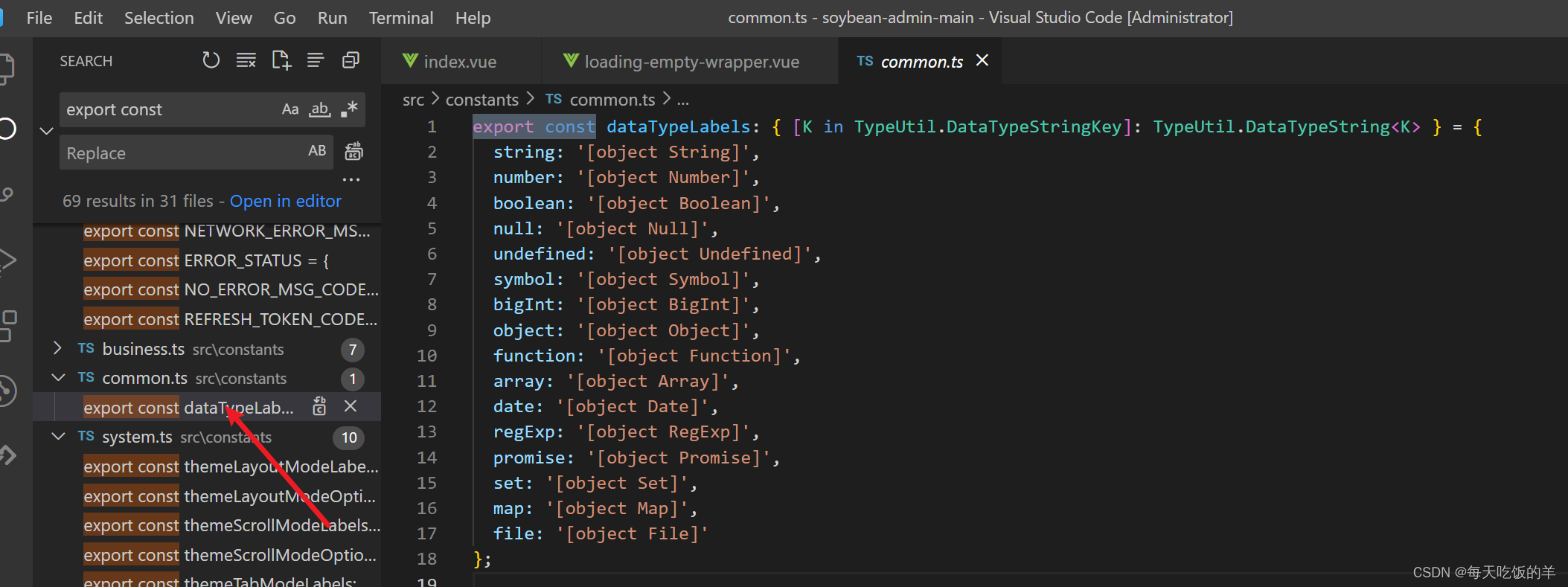This screenshot has width=1568, height=587.
Task: Click constants breadcrumb
Action: coord(482,100)
